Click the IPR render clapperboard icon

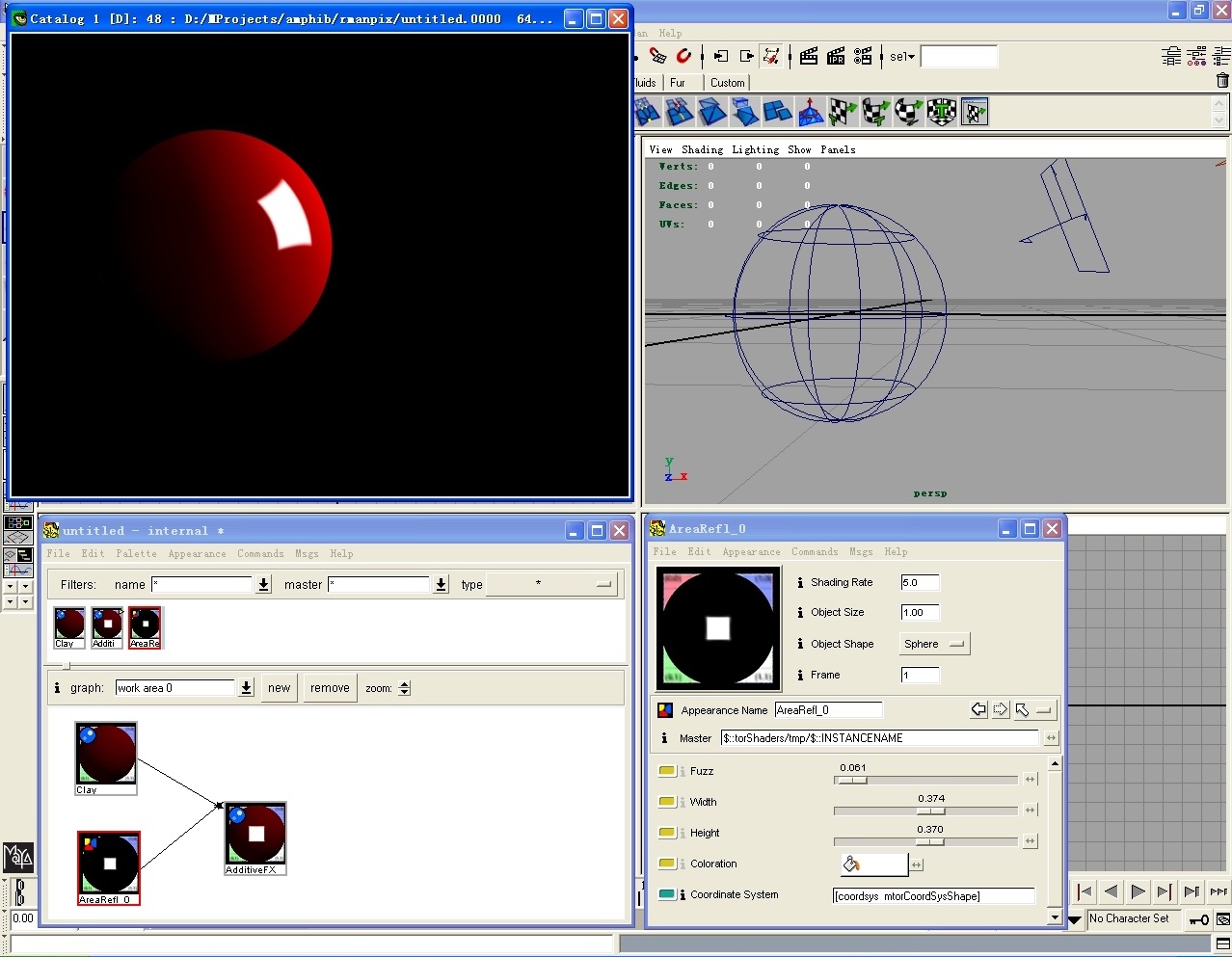[x=836, y=57]
